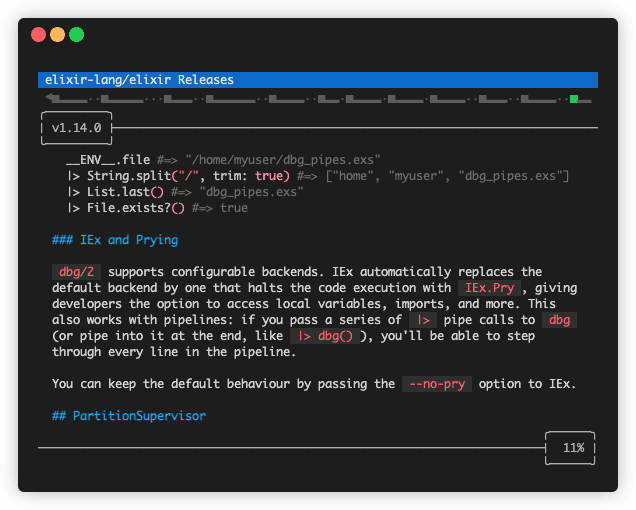Select the '#=> true' comment output
Screen dimensions: 636x510
click(220, 208)
